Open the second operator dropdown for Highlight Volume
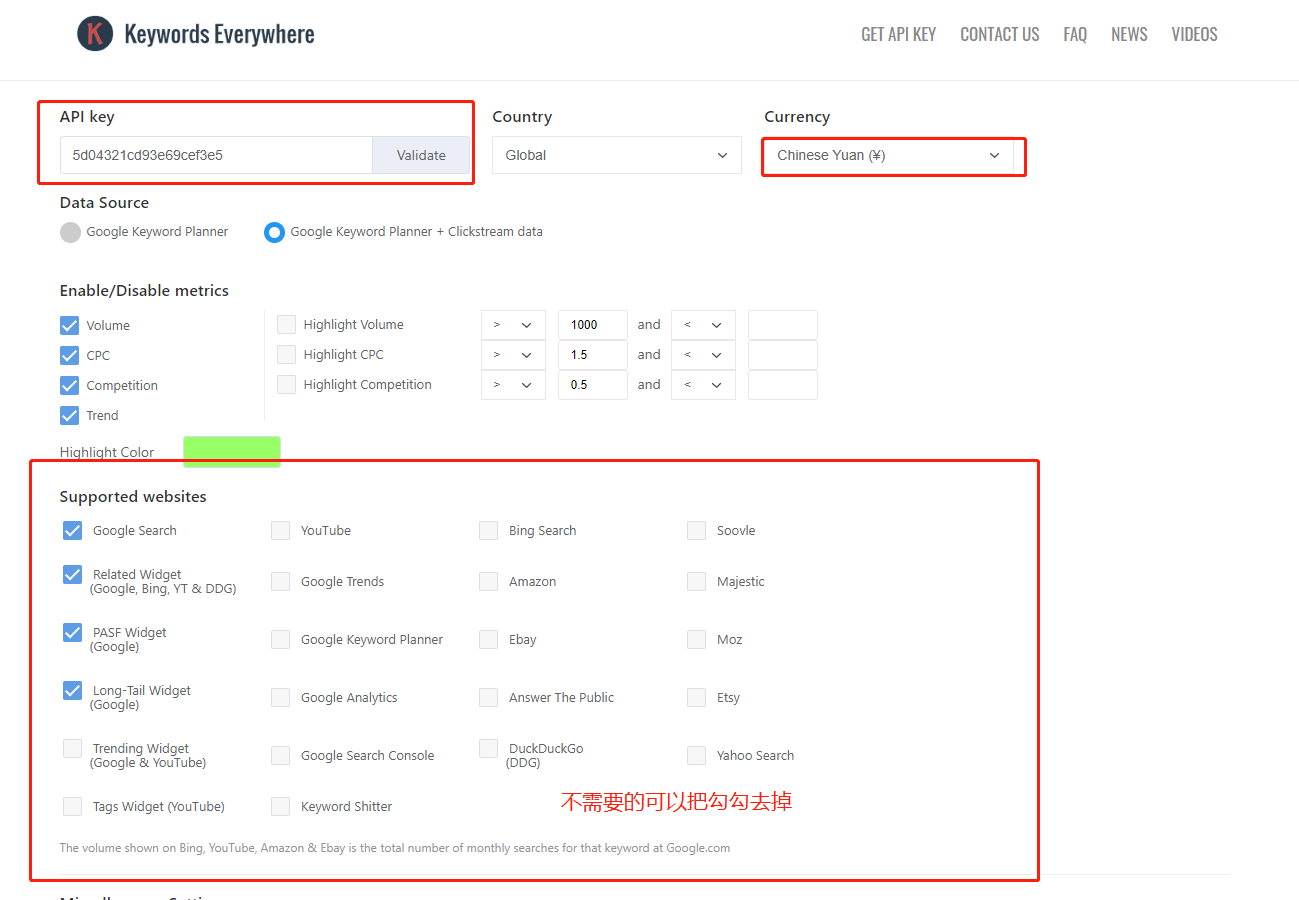 click(703, 325)
